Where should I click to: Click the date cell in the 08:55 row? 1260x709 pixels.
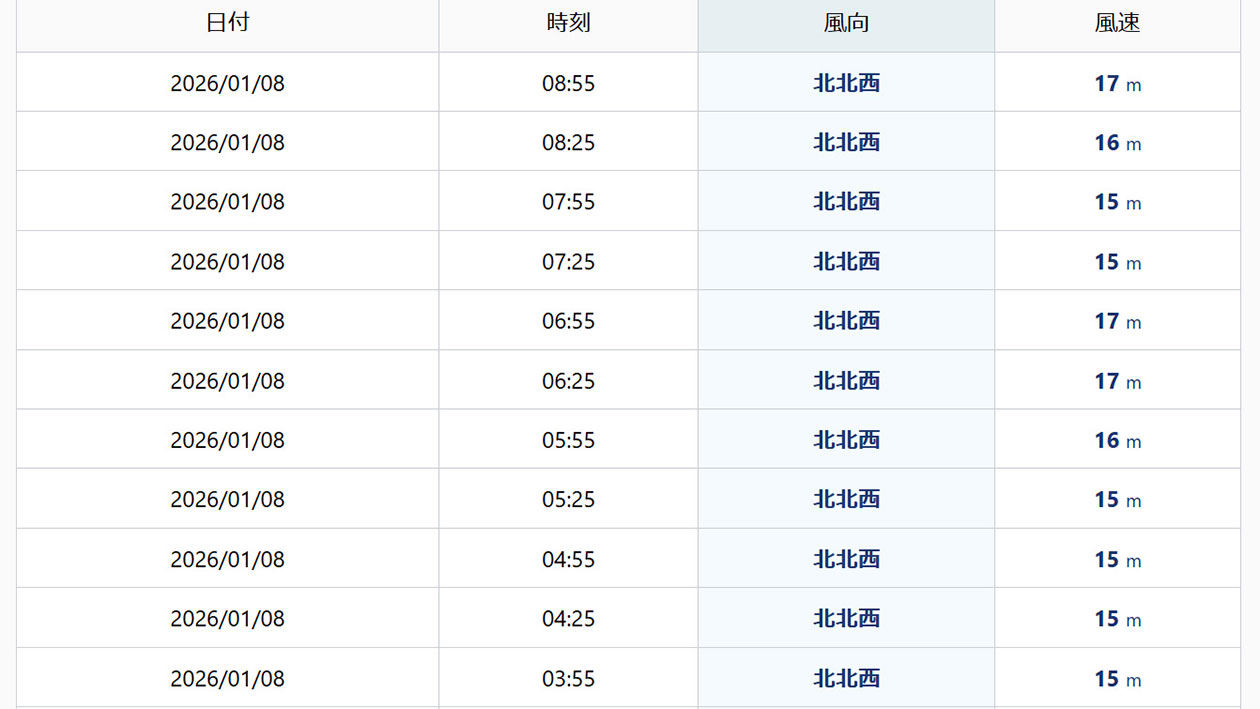[227, 83]
